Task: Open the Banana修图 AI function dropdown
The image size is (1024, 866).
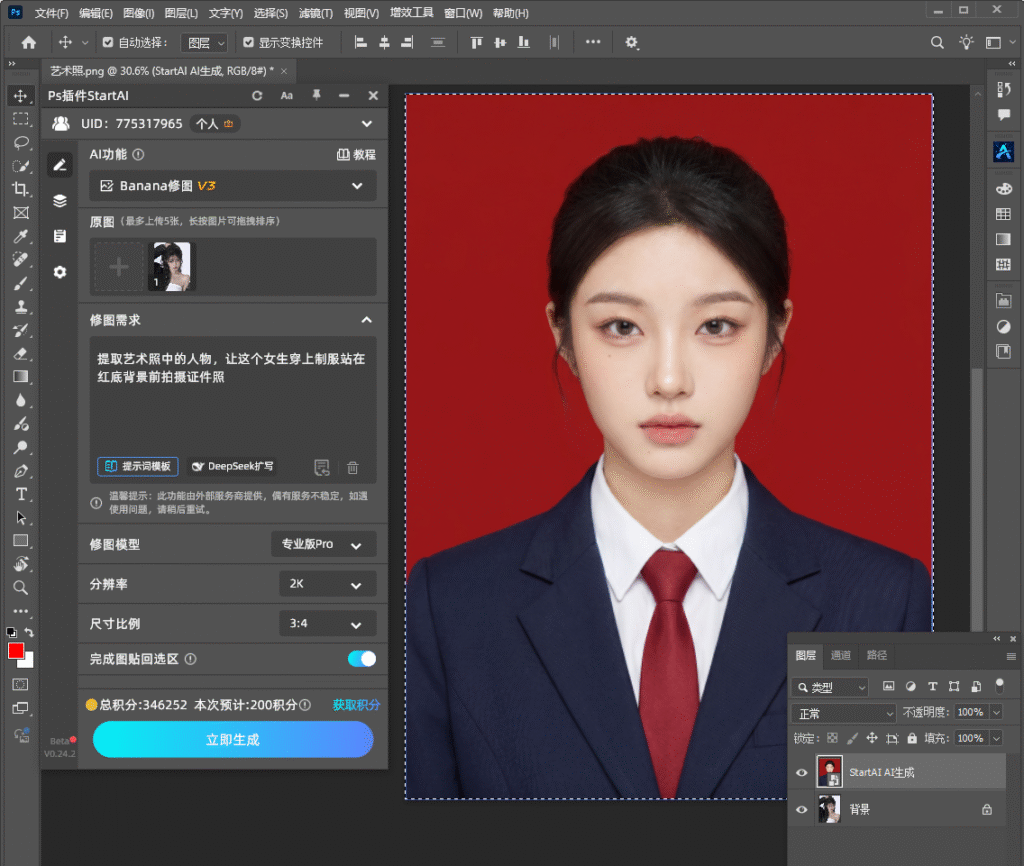Action: 232,186
